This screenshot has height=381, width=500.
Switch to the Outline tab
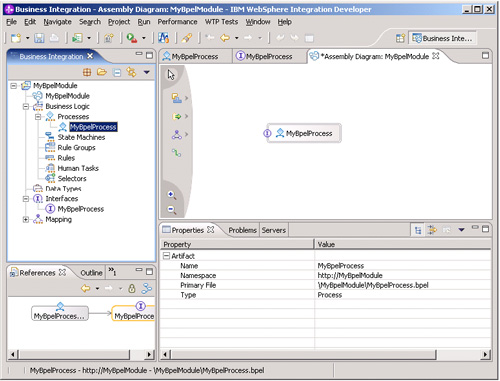click(91, 273)
